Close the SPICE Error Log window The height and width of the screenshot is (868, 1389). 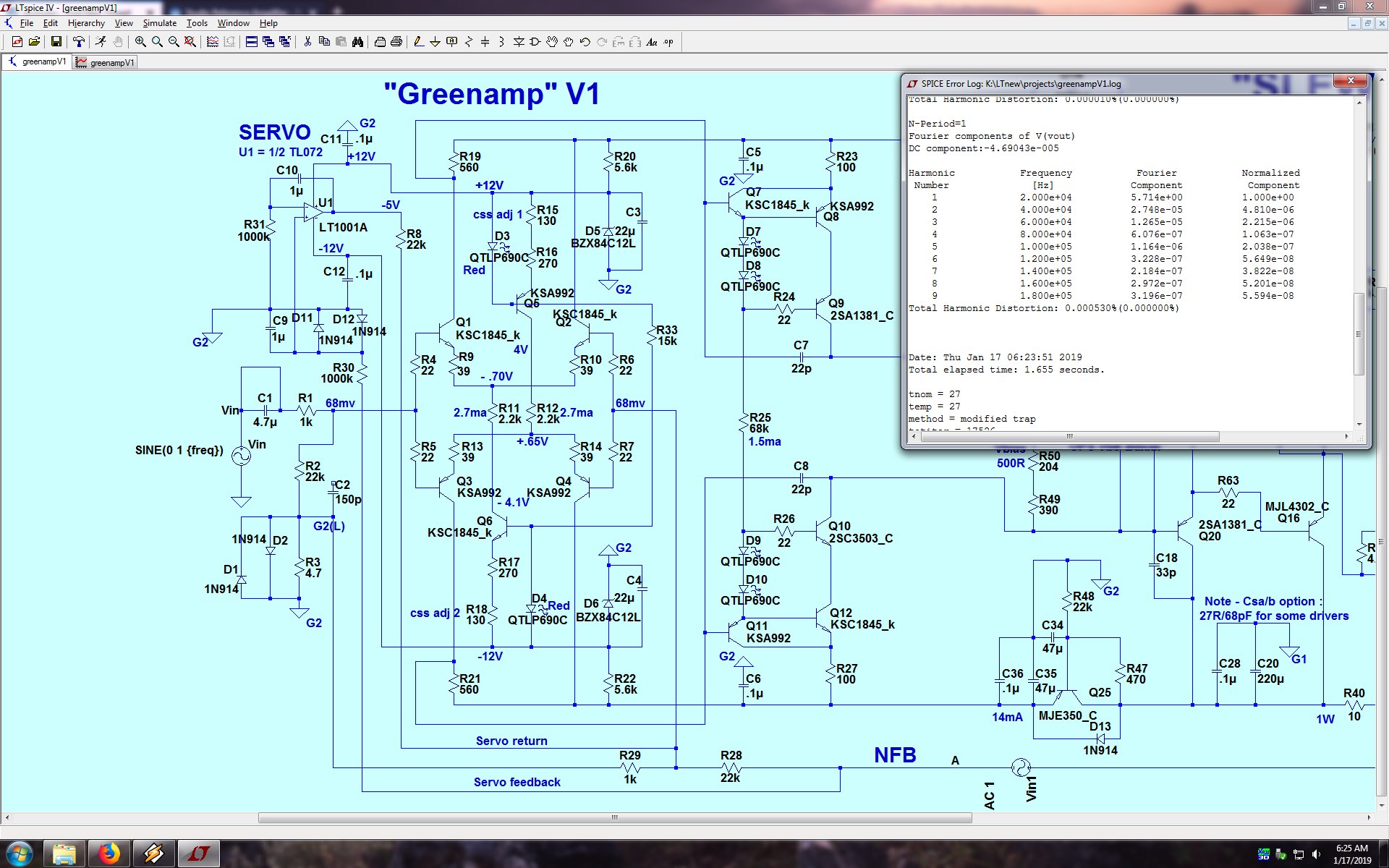point(1350,80)
